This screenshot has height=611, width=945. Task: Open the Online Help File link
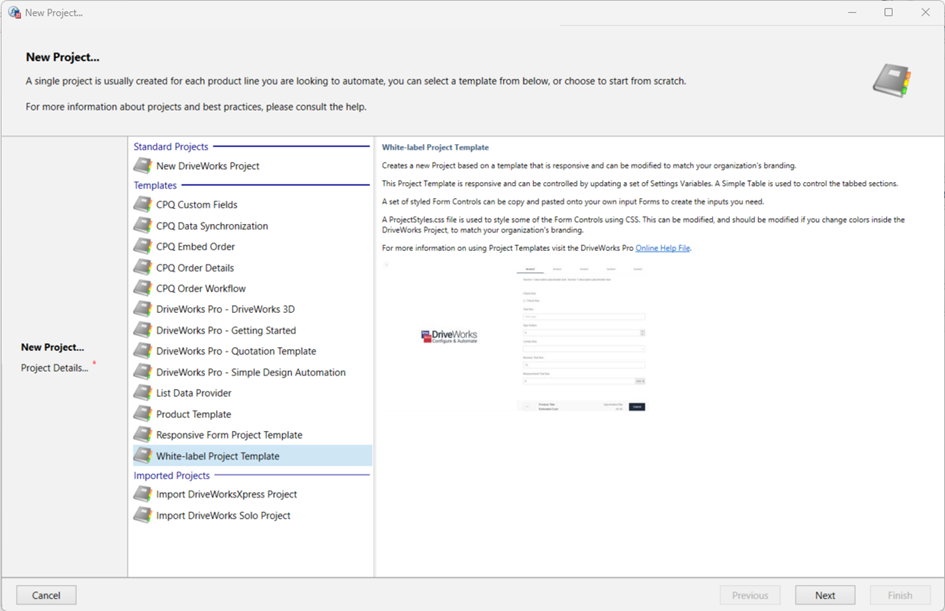(663, 248)
